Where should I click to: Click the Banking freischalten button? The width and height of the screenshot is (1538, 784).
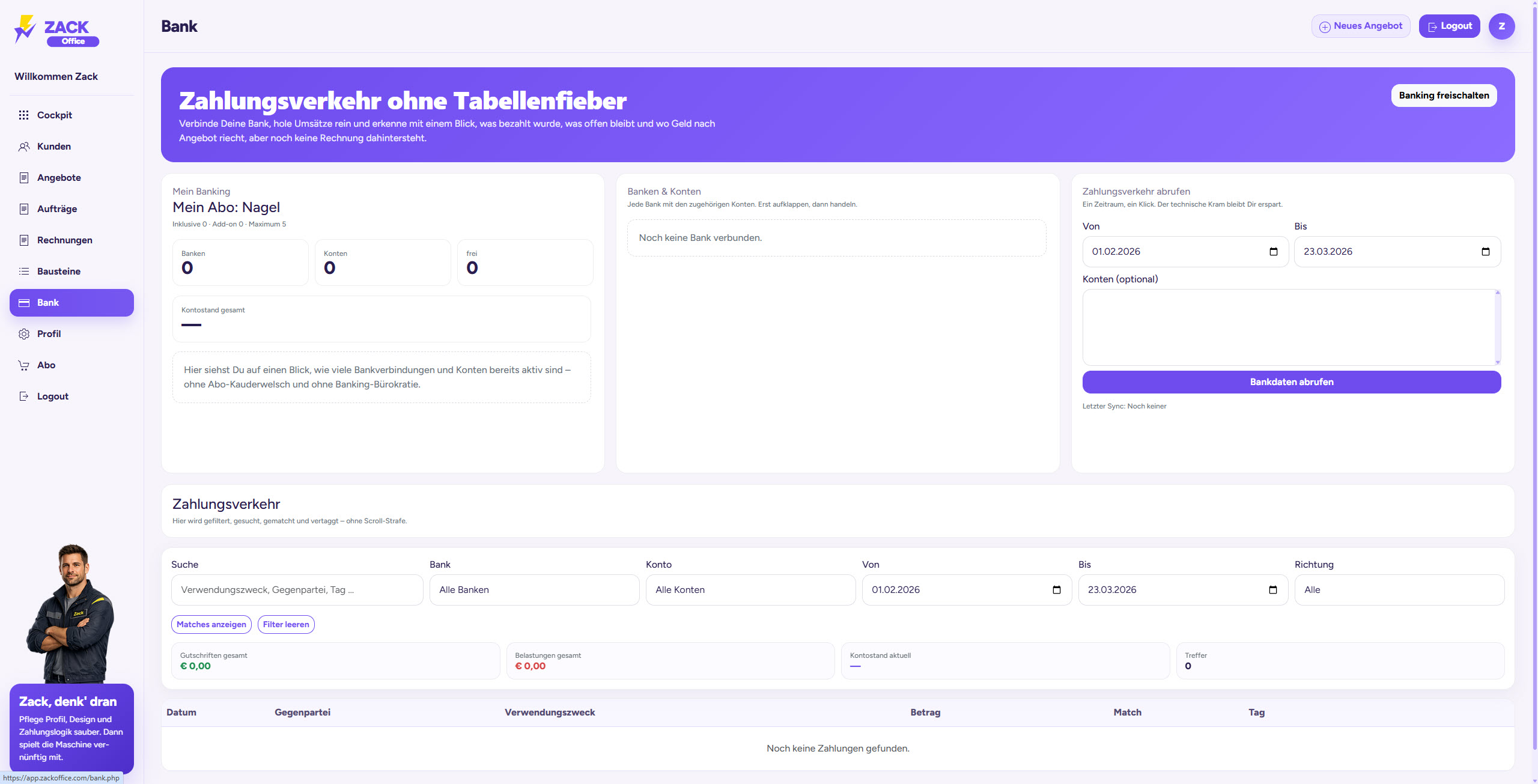1444,96
